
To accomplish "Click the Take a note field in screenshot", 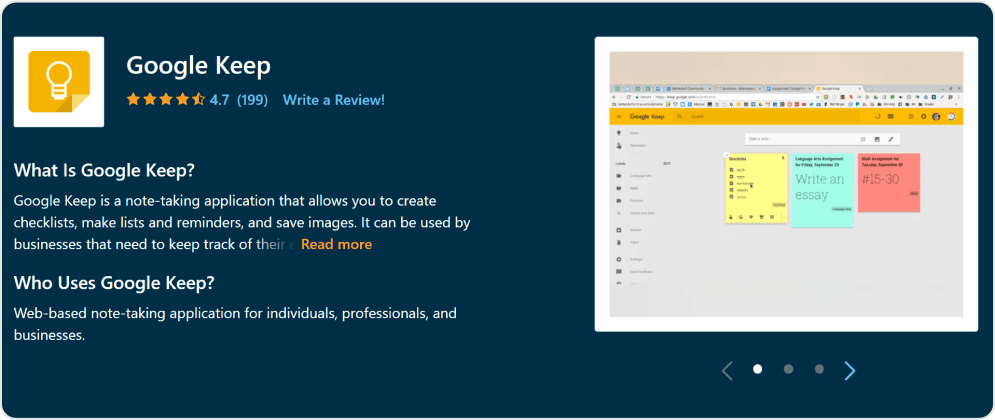I will coord(822,138).
